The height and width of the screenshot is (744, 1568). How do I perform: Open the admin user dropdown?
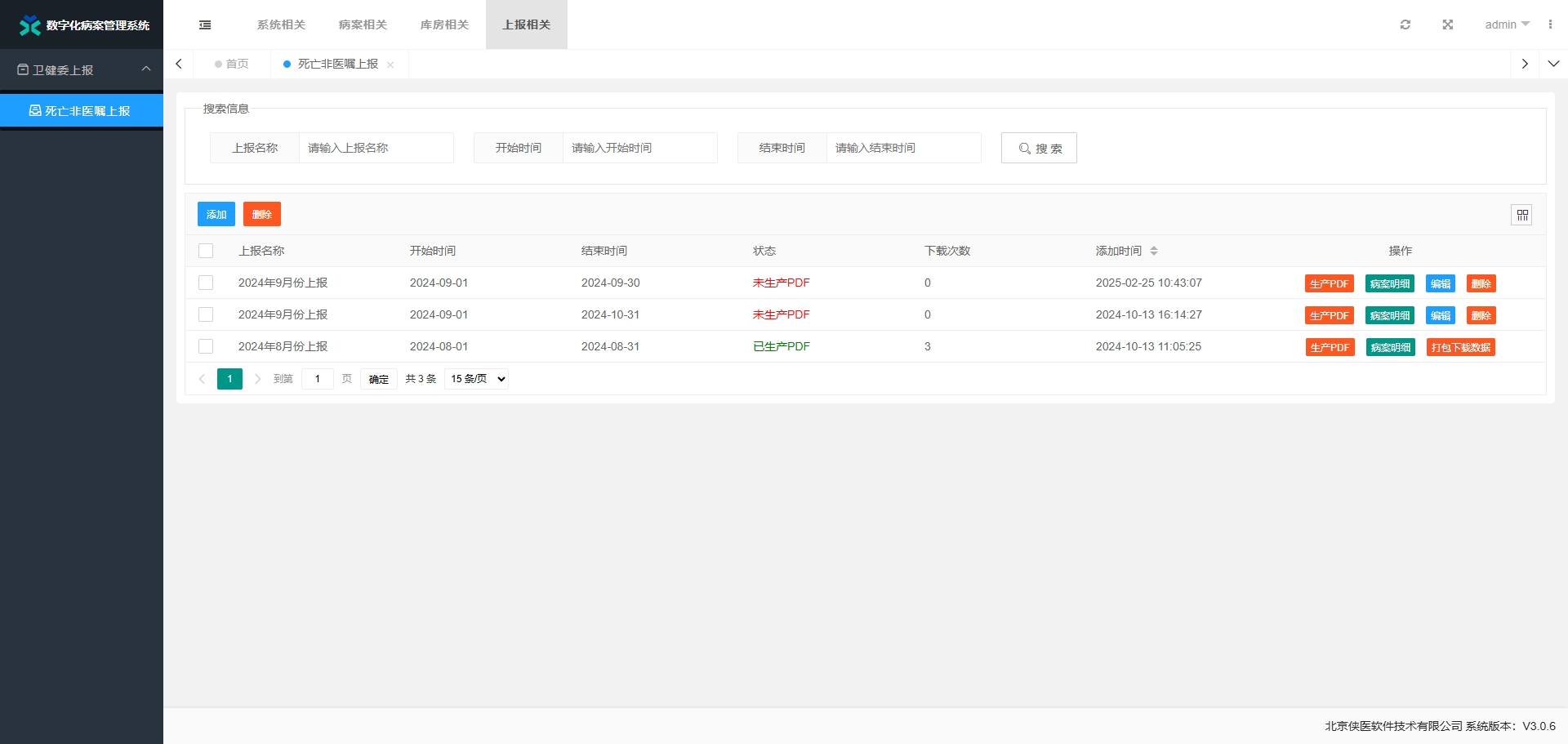point(1506,25)
